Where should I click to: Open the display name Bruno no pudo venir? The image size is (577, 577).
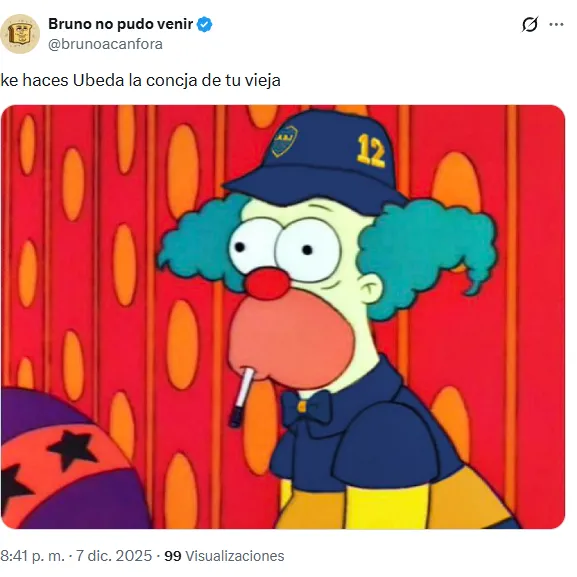tap(120, 24)
